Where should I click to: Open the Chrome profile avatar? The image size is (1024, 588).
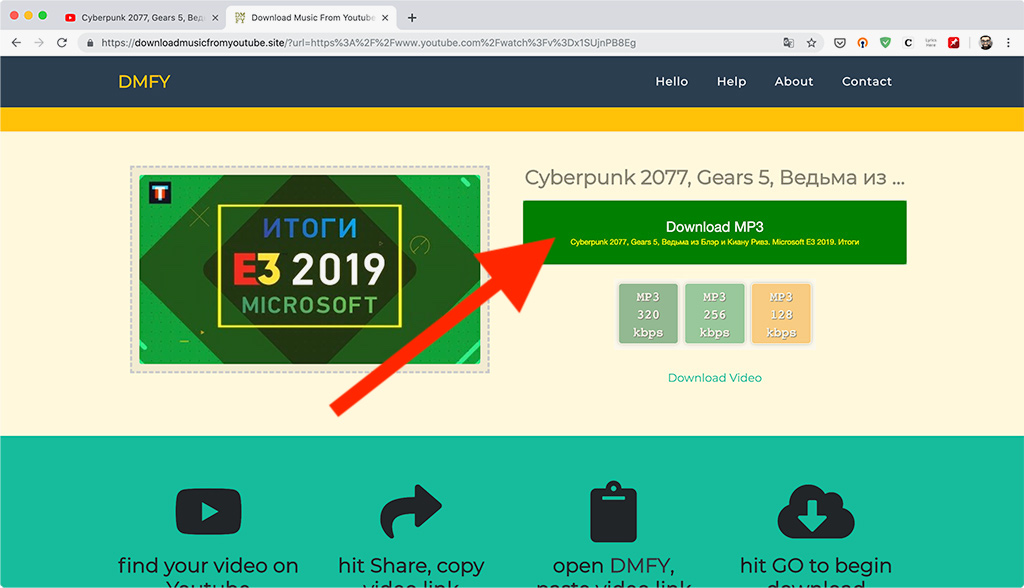click(x=985, y=43)
